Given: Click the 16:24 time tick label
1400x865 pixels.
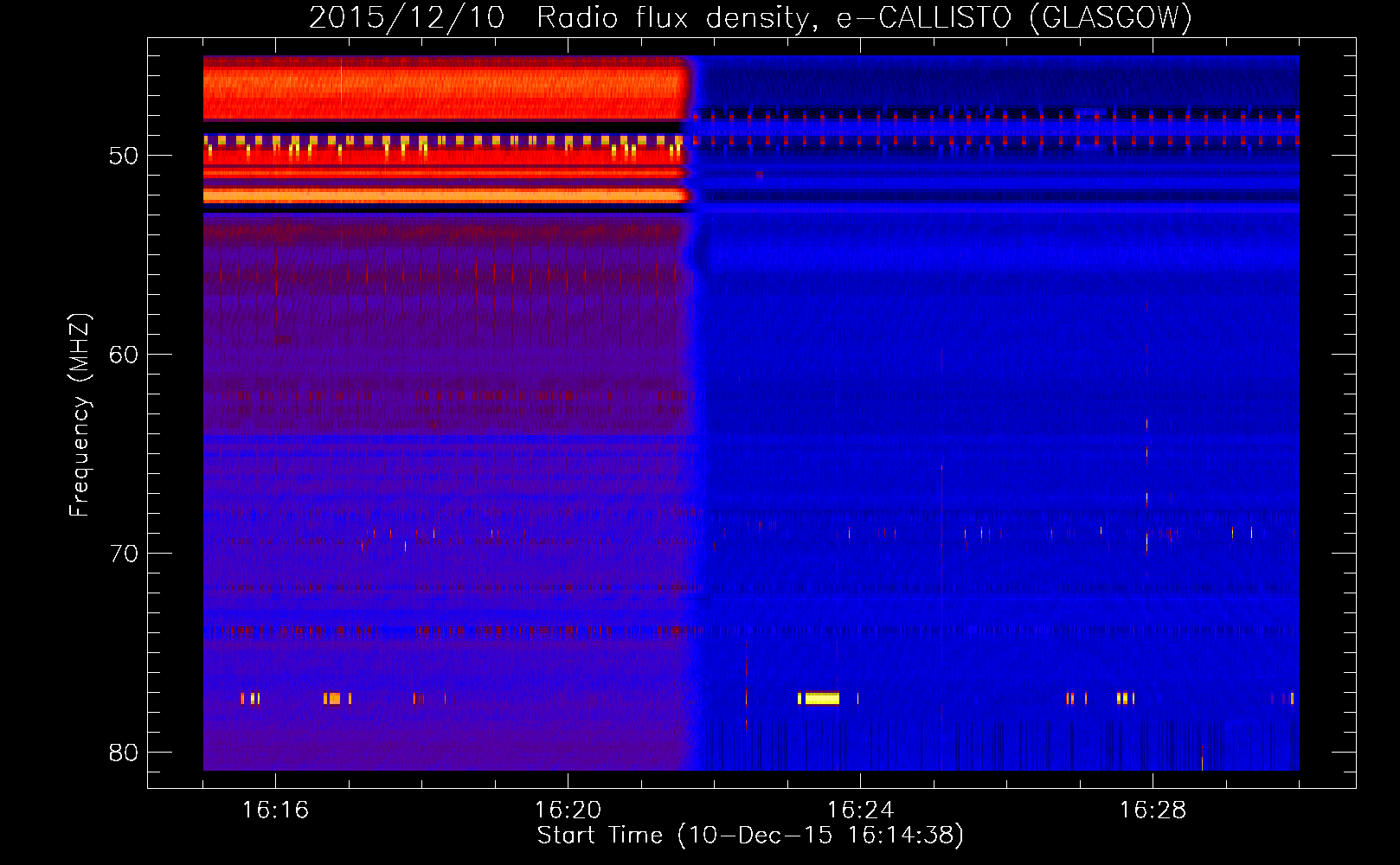Looking at the screenshot, I should pos(860,810).
